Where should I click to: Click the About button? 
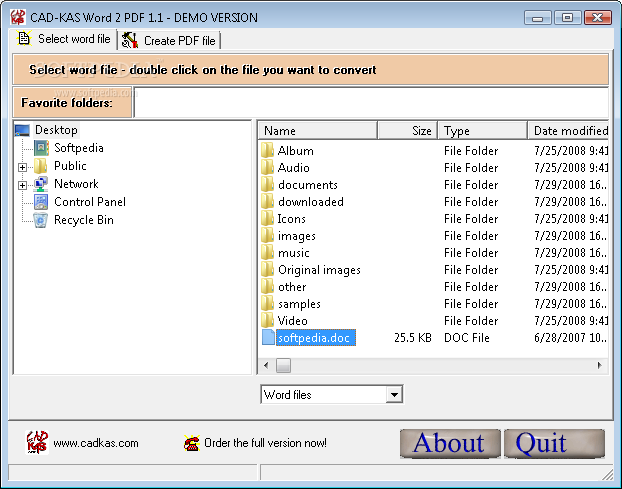(450, 443)
